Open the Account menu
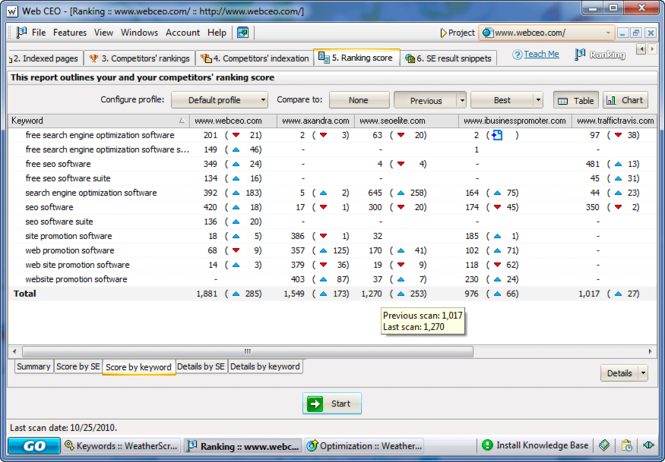This screenshot has height=462, width=665. click(x=183, y=33)
